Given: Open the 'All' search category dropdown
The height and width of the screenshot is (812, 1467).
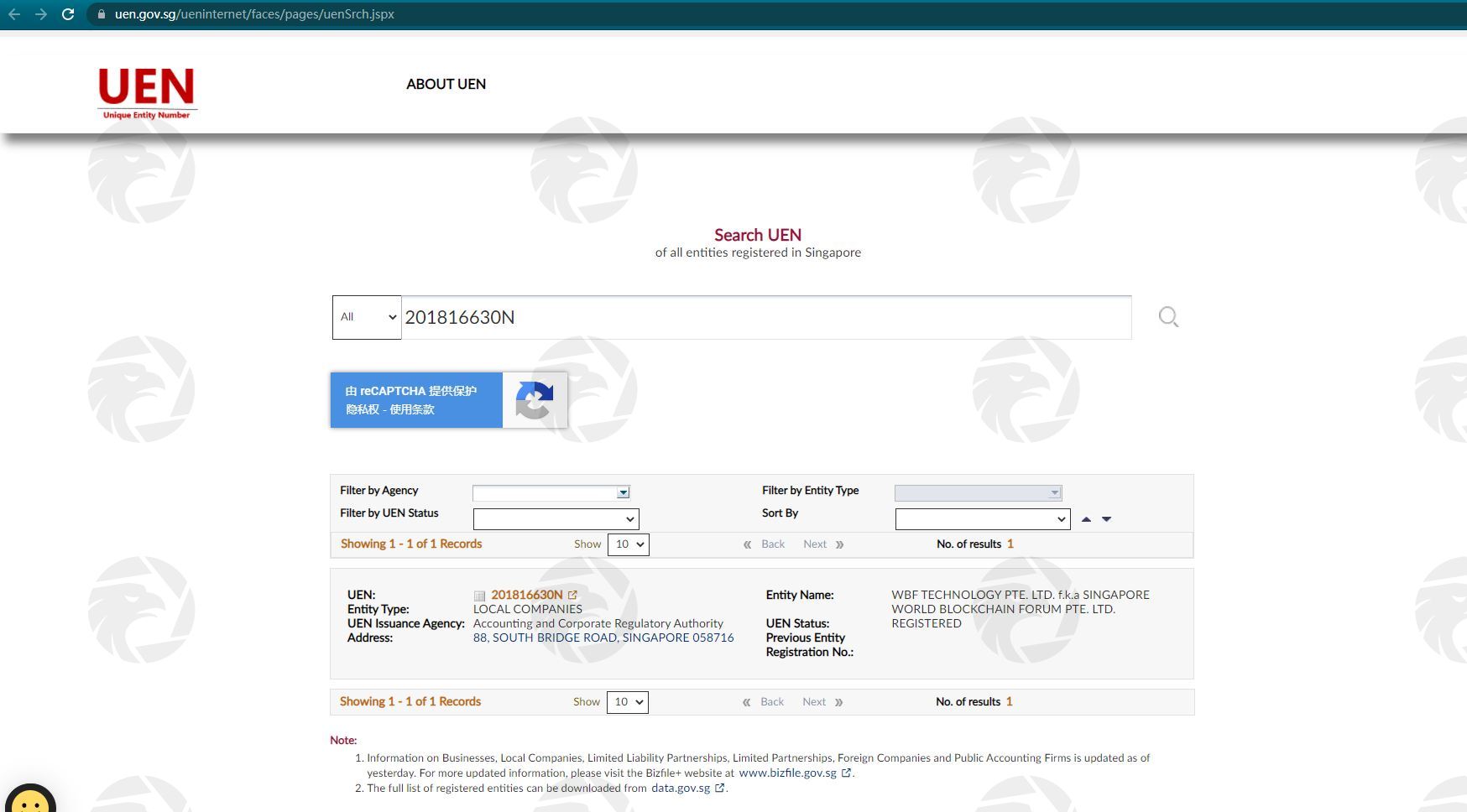Looking at the screenshot, I should point(367,317).
